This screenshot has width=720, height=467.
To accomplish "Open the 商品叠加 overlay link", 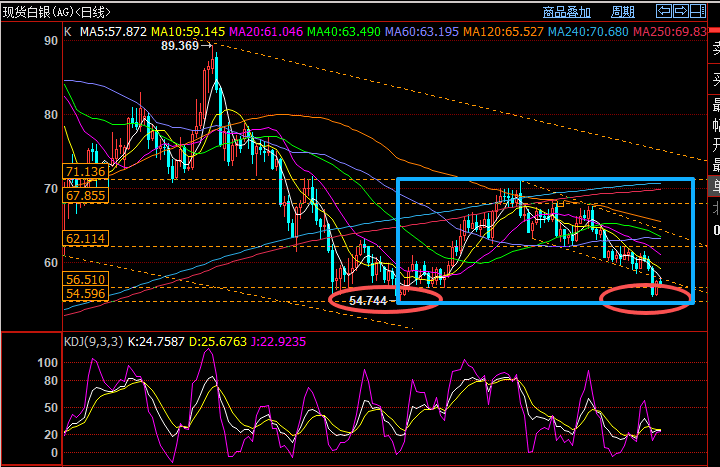I will (x=567, y=12).
